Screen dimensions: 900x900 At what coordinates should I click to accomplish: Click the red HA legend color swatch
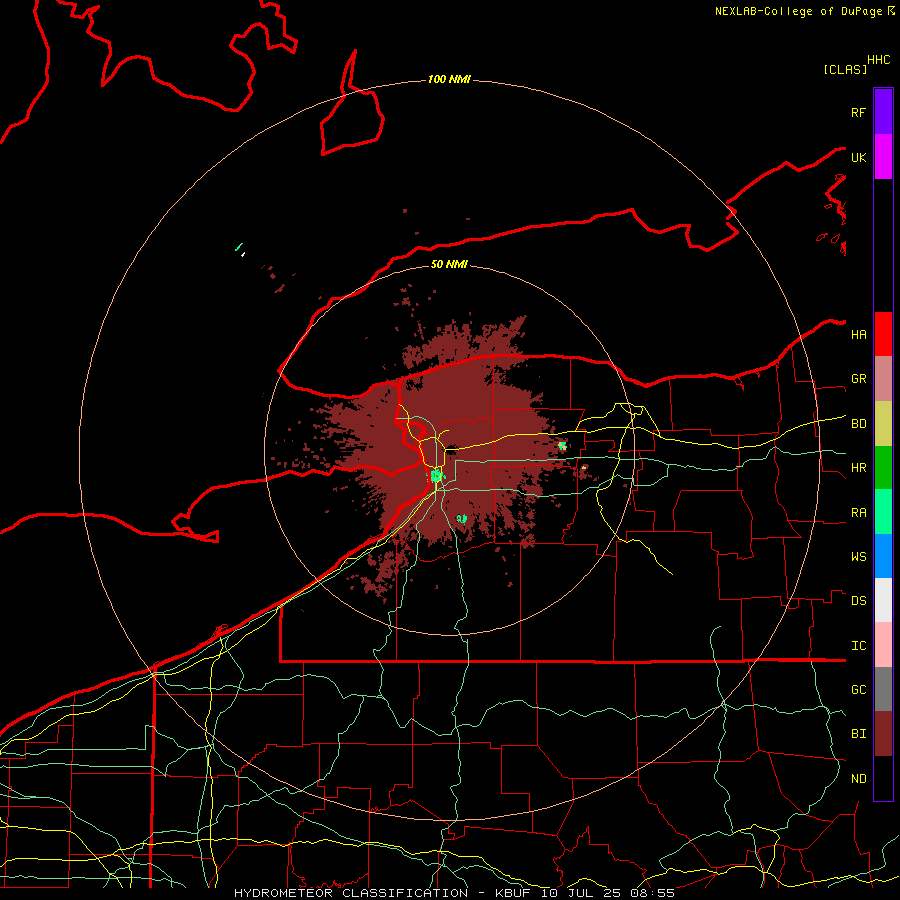(x=883, y=334)
